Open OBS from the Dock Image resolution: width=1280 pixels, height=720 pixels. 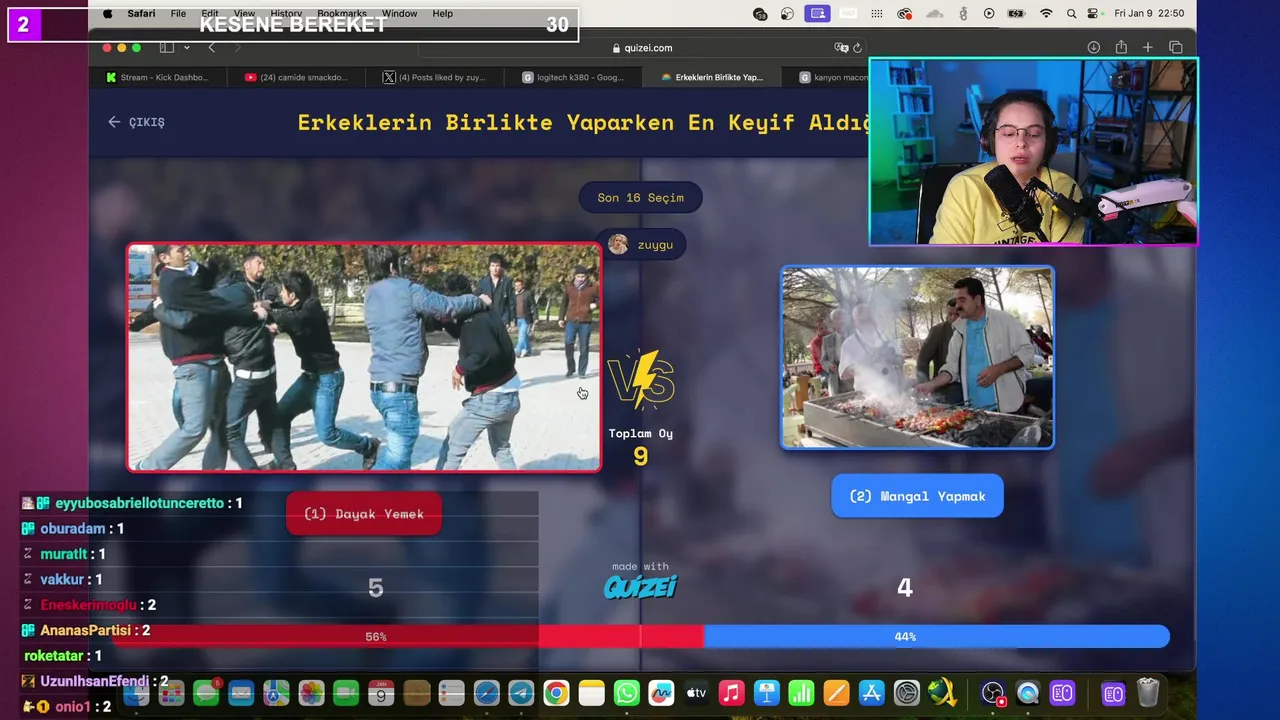[x=992, y=693]
